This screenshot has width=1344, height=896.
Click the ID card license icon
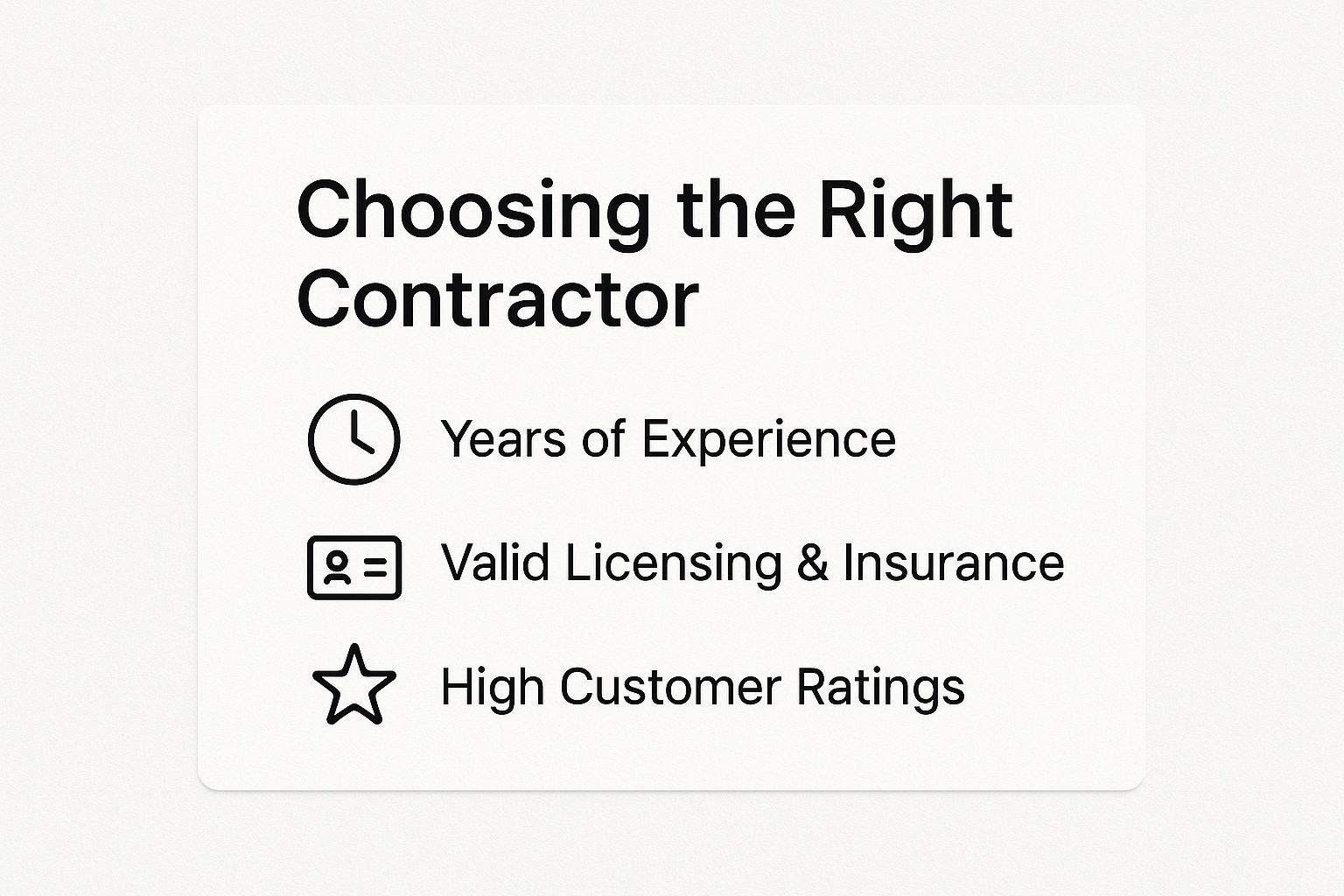pyautogui.click(x=353, y=567)
